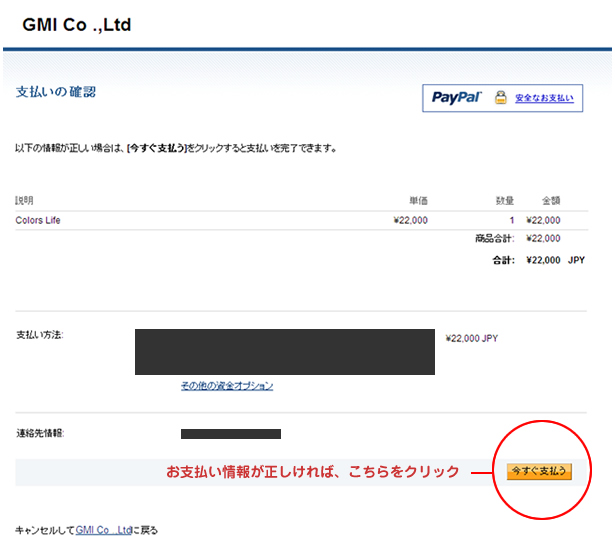Viewport: 615px width, 547px height.
Task: Click the 単価 unit price column header
Action: 418,201
